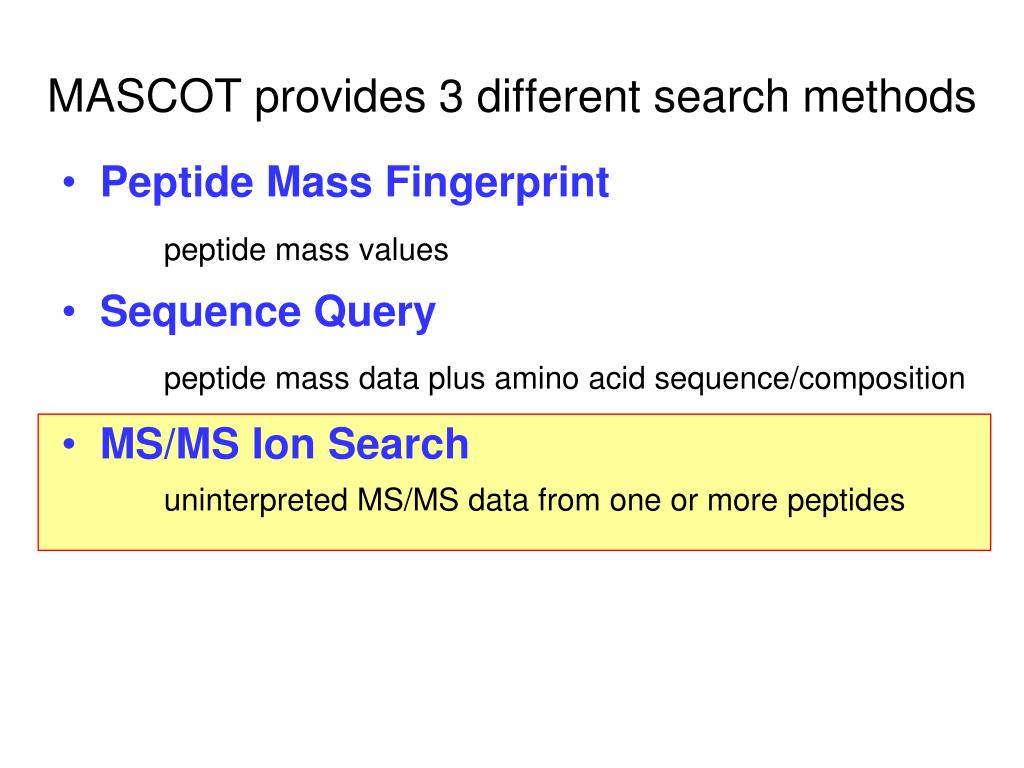Click the bullet beside Peptide Mass Fingerprint
This screenshot has height=768, width=1024.
coord(69,182)
